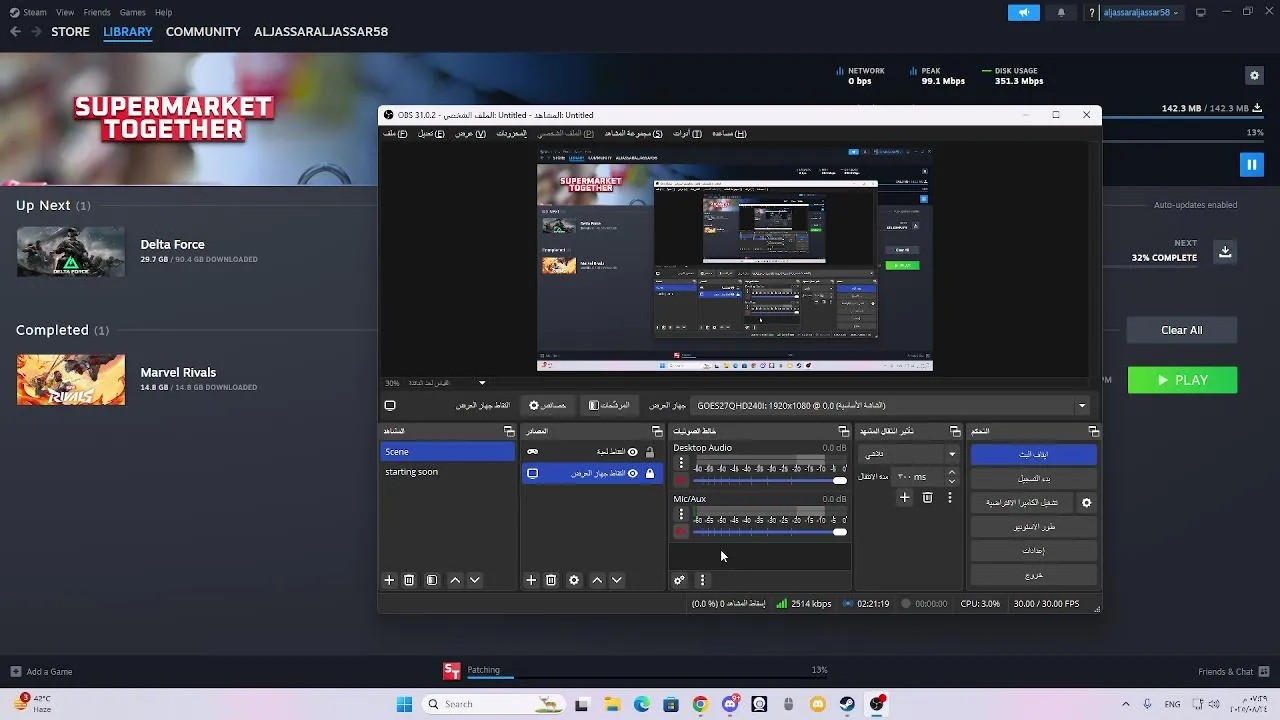Open Steam announcements megaphone button
This screenshot has width=1280, height=720.
click(1023, 12)
